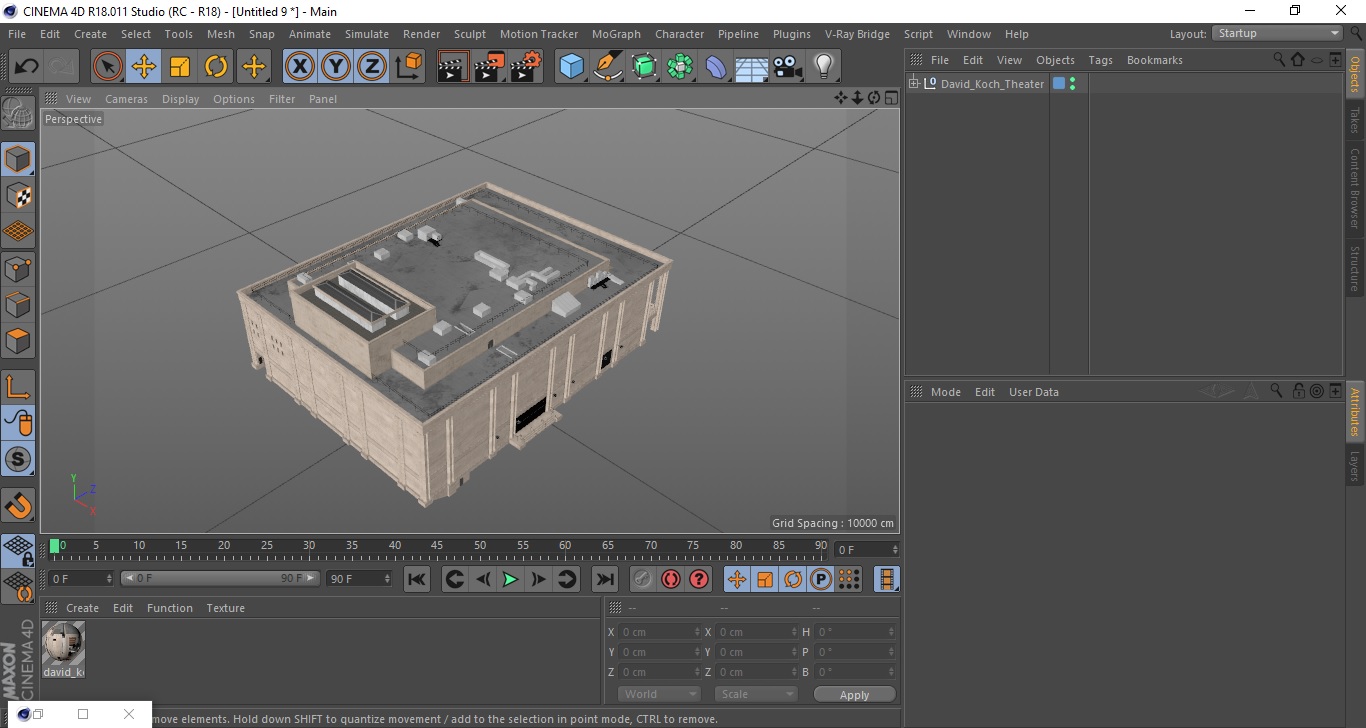Add a Camera object from toolbar
The image size is (1366, 728).
coord(788,67)
